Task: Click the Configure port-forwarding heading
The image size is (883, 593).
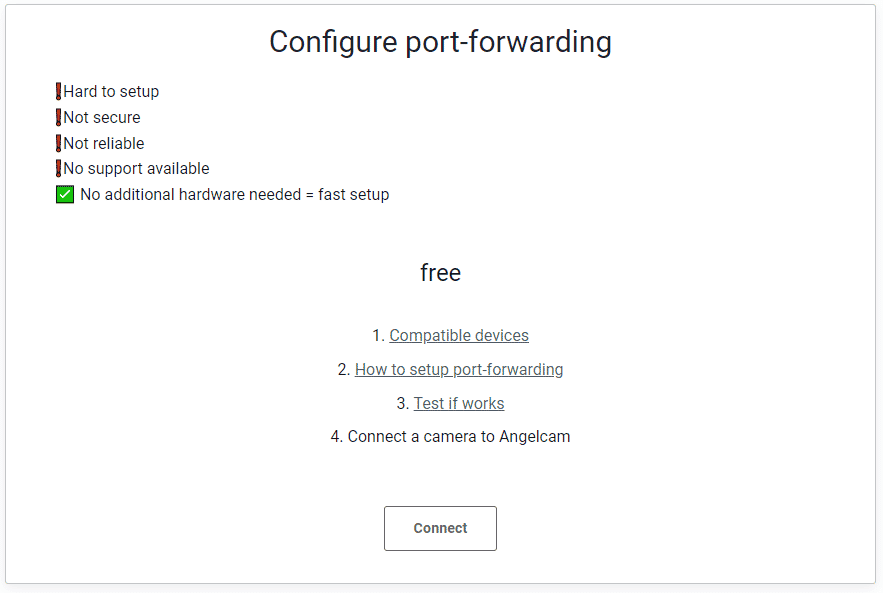Action: click(440, 42)
